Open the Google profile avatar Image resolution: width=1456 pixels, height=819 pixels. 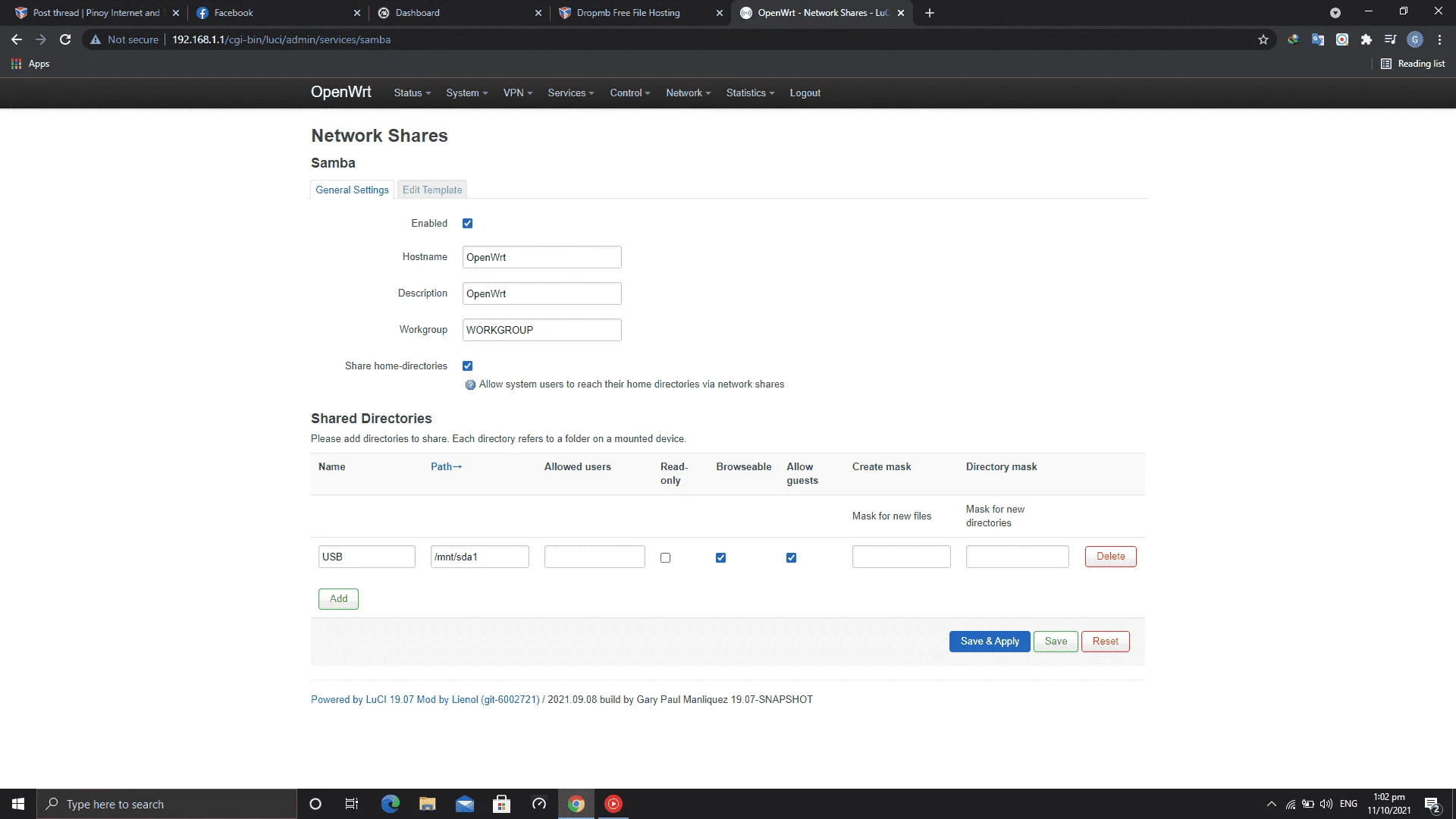coord(1415,39)
